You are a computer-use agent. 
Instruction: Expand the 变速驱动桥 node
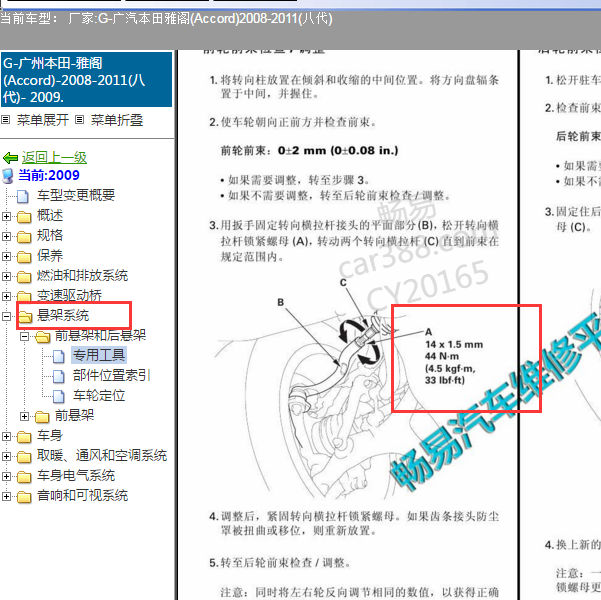(6, 296)
